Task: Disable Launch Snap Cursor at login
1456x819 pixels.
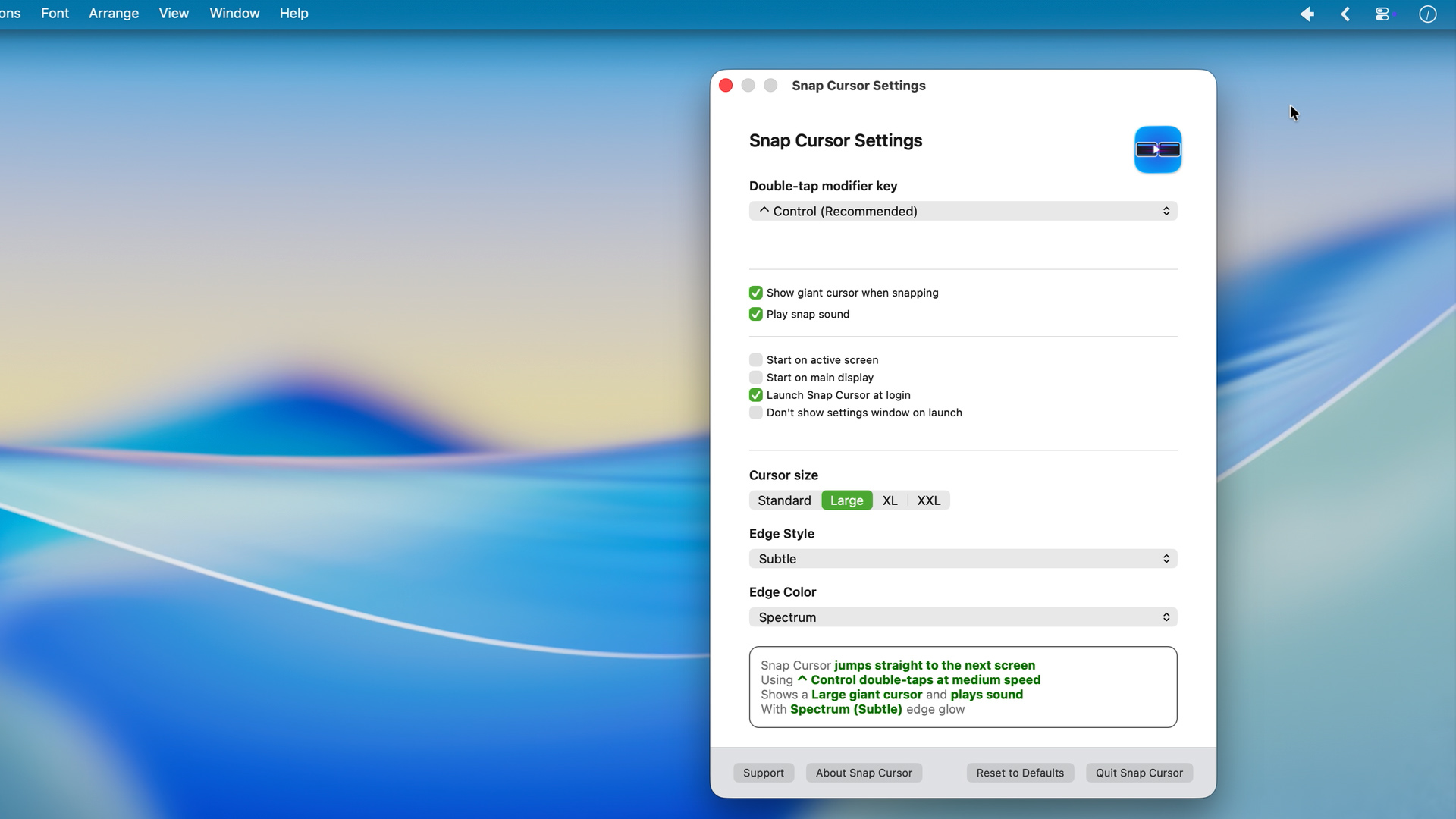Action: click(x=755, y=394)
